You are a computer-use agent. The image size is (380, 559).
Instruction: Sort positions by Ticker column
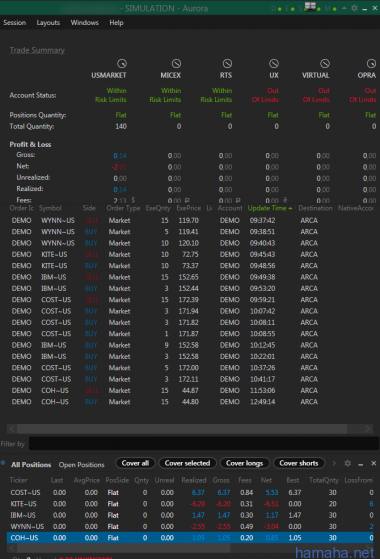pyautogui.click(x=19, y=480)
